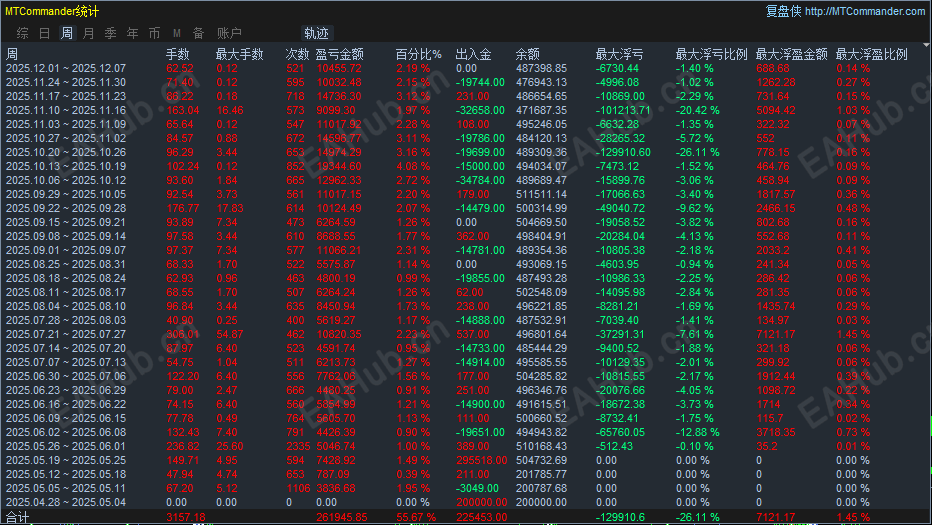
Task: Click the -20.42 % floating loss ratio
Action: coord(697,110)
